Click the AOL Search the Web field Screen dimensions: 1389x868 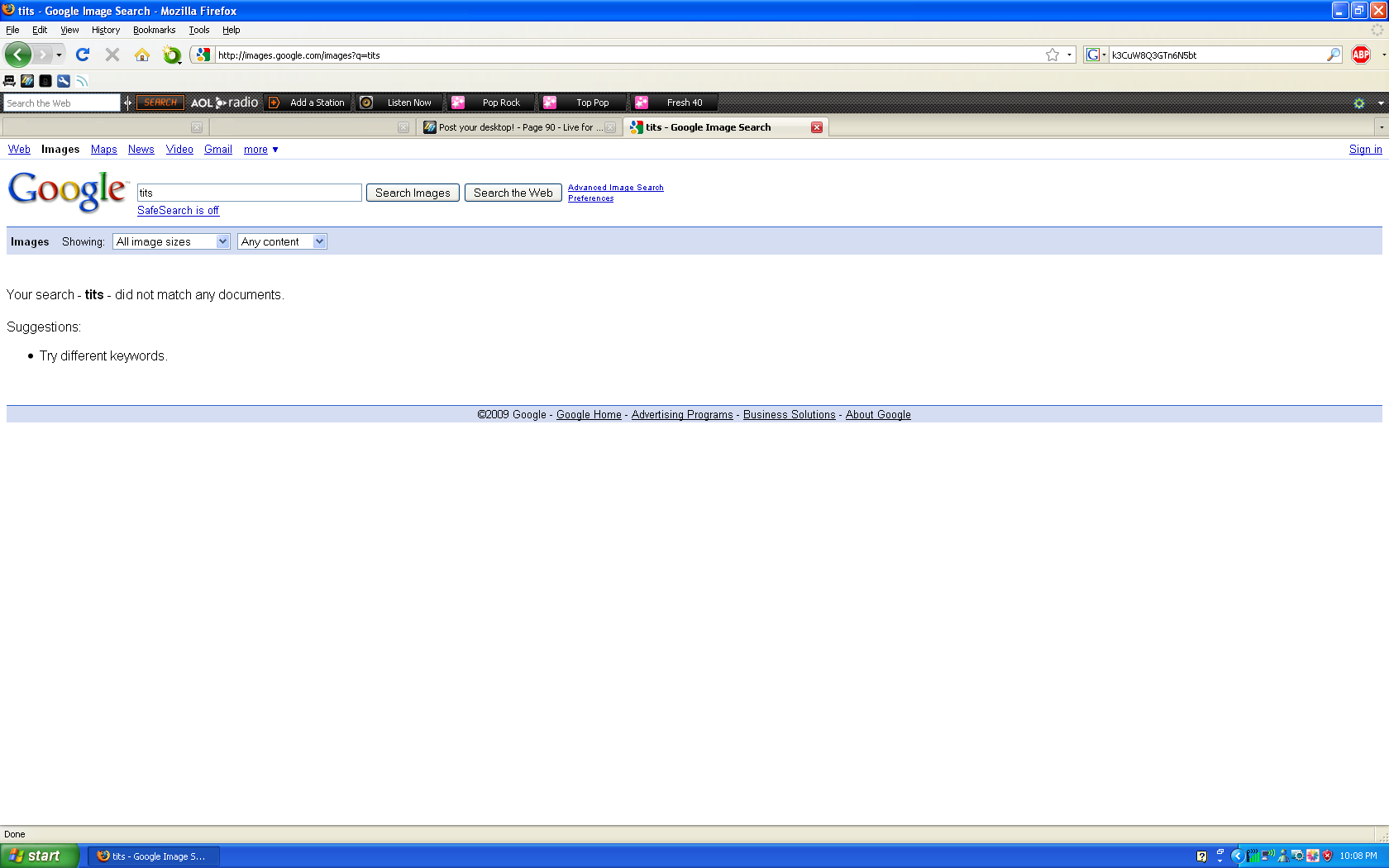pos(62,103)
